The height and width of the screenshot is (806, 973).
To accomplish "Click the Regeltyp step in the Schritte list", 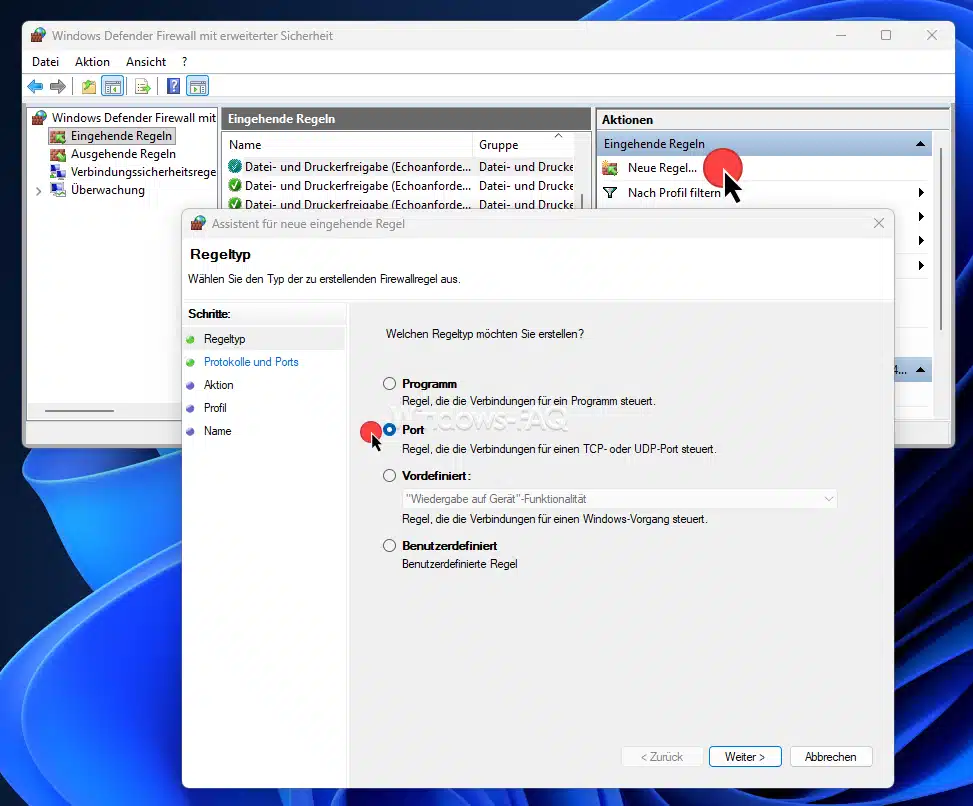I will point(224,339).
